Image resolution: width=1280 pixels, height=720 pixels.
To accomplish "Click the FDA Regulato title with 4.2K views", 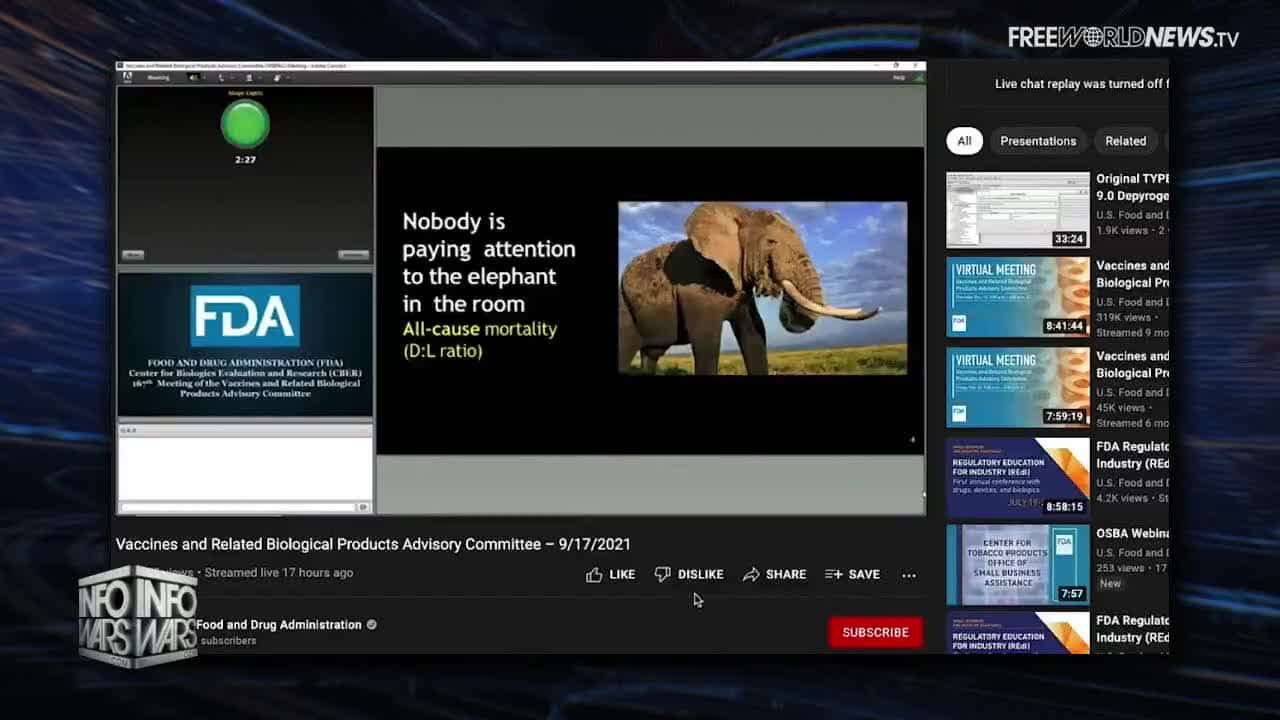I will coord(1132,455).
